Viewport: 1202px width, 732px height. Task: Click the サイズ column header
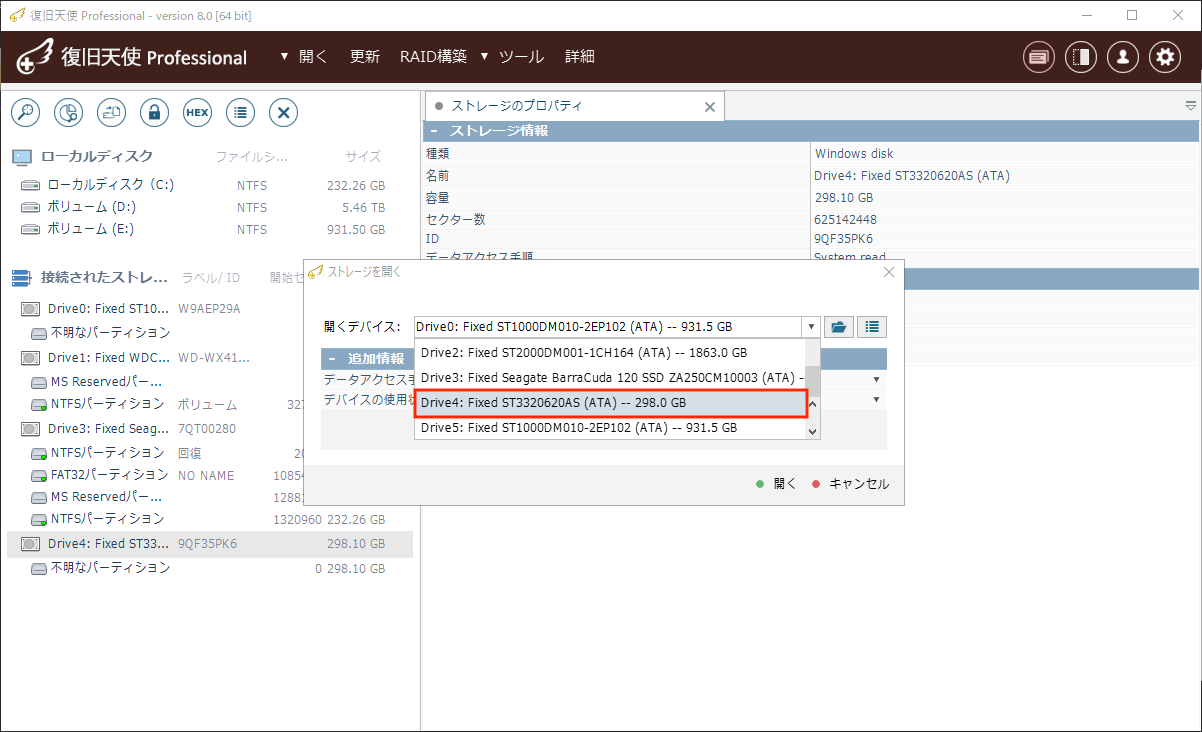point(363,157)
